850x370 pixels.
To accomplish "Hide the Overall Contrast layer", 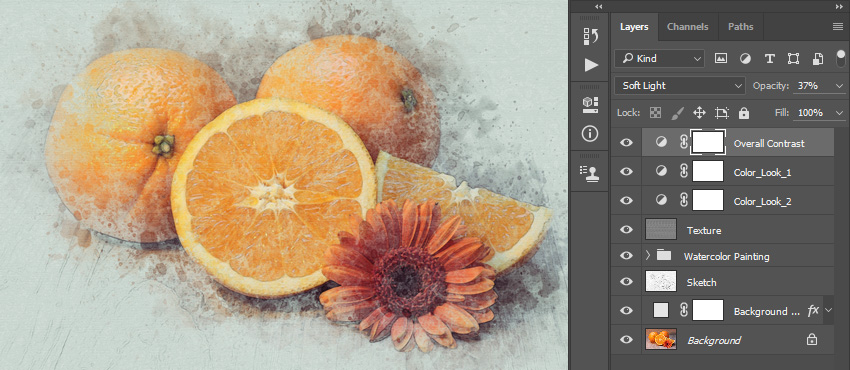I will tap(626, 142).
